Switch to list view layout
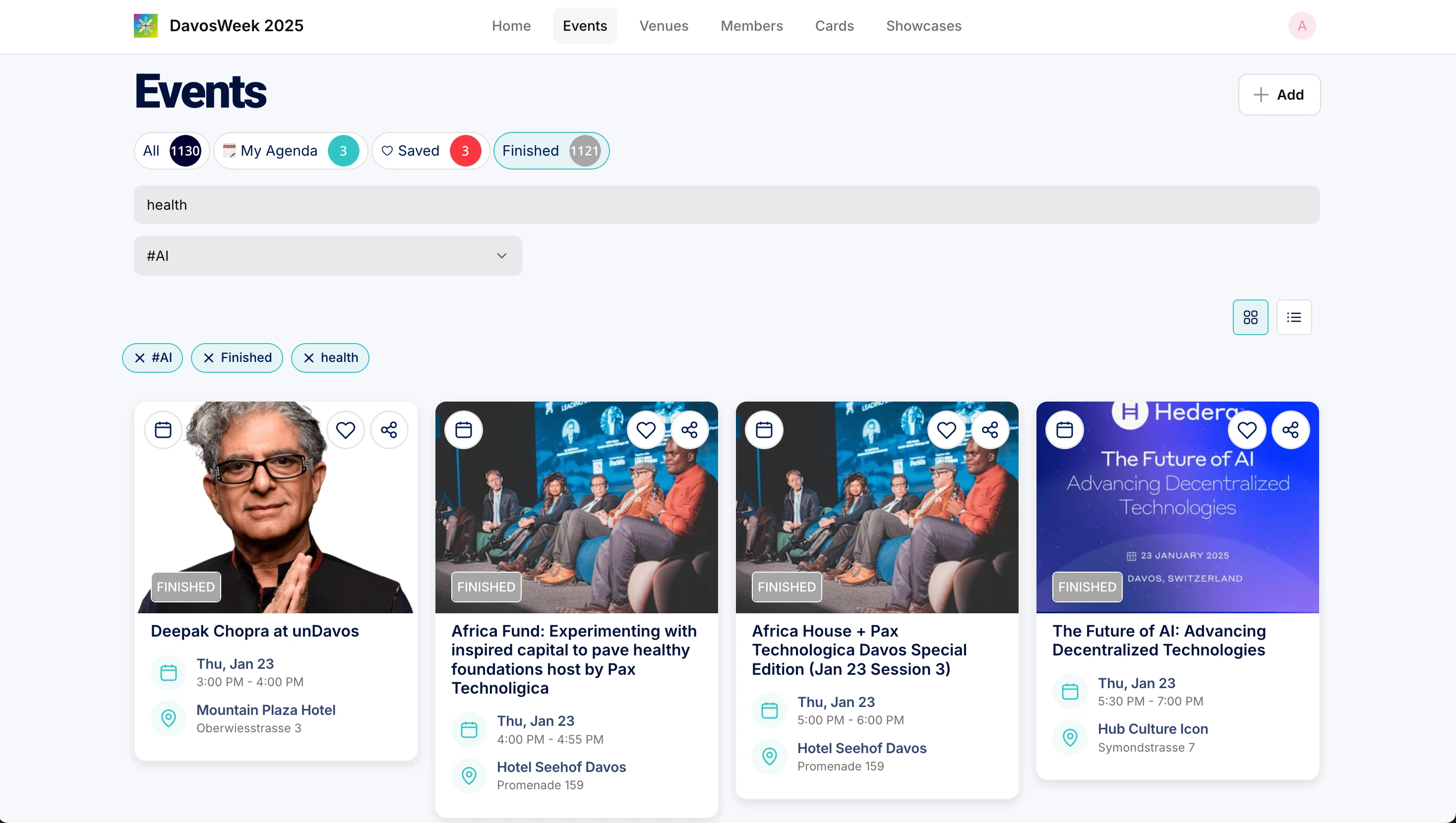 click(x=1294, y=317)
